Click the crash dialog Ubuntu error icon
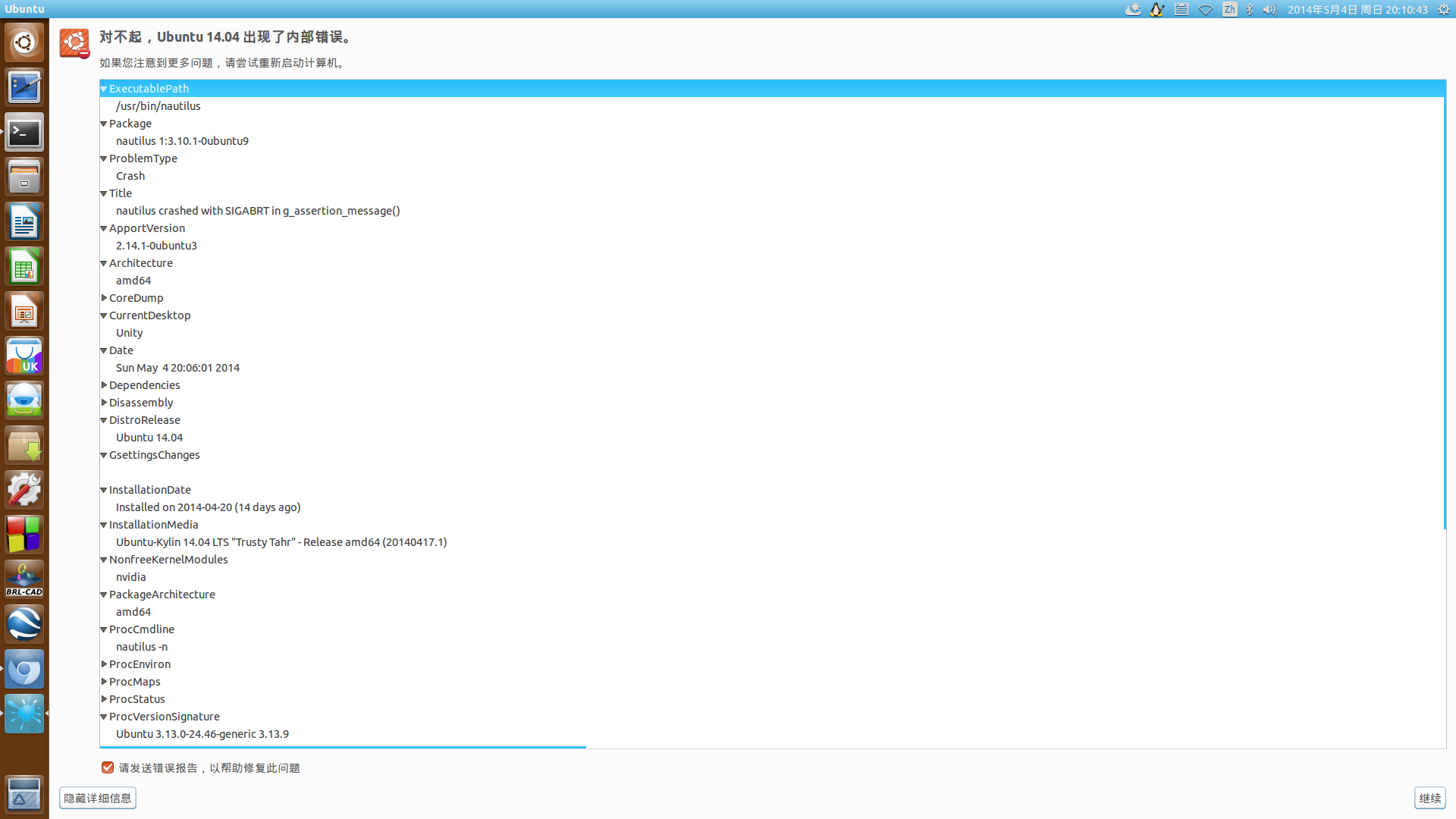 pyautogui.click(x=75, y=44)
